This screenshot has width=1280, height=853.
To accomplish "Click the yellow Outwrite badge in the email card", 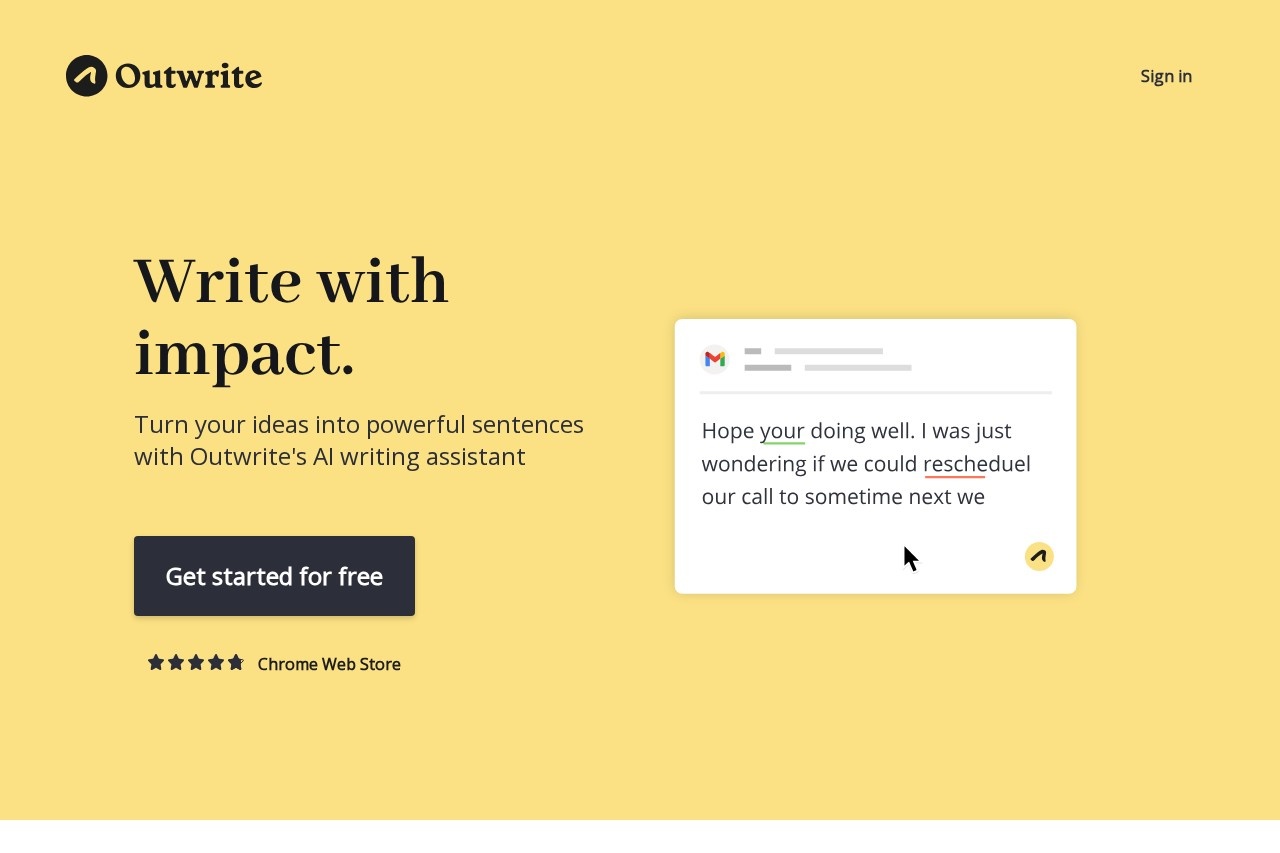I will tap(1039, 556).
